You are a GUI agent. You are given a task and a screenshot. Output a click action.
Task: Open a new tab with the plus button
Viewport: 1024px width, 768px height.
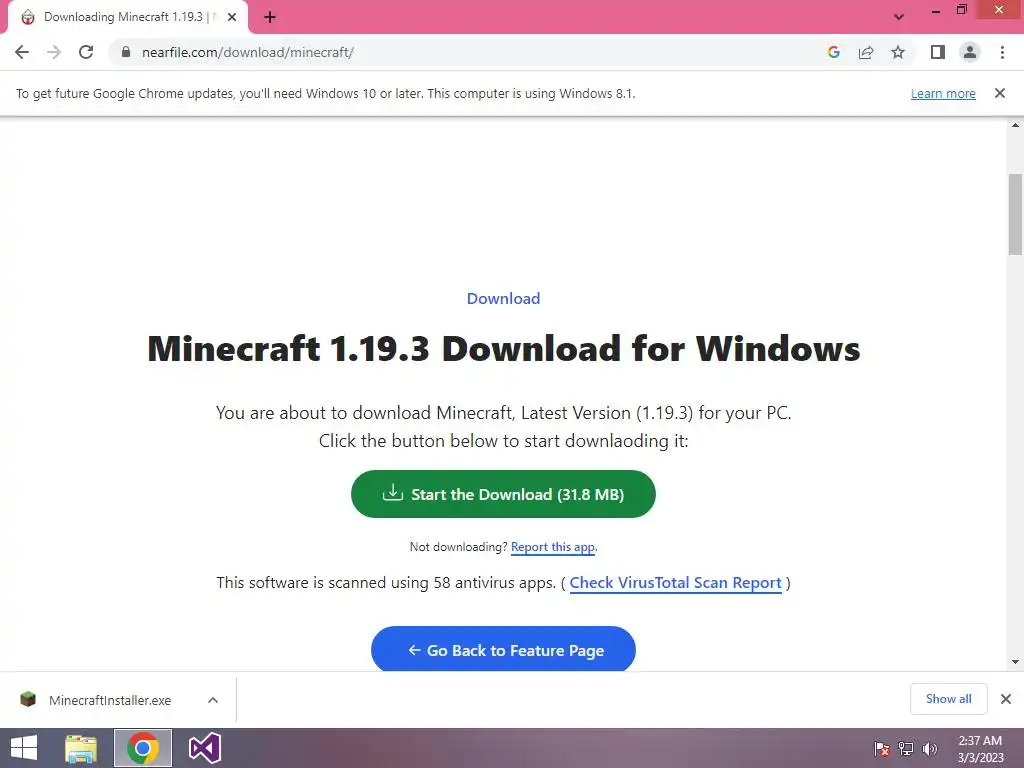click(x=270, y=17)
